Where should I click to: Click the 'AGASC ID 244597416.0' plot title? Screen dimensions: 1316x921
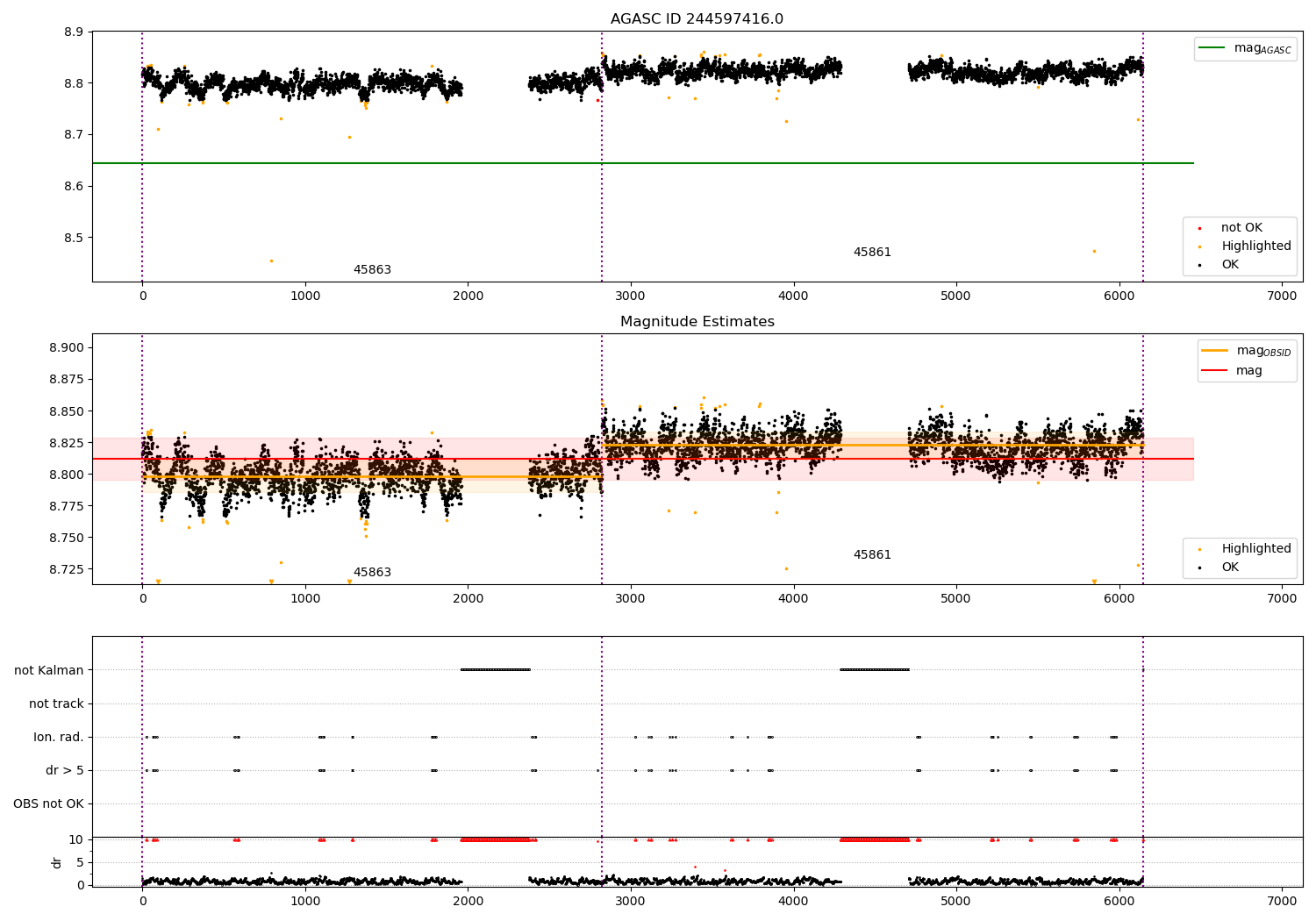697,19
